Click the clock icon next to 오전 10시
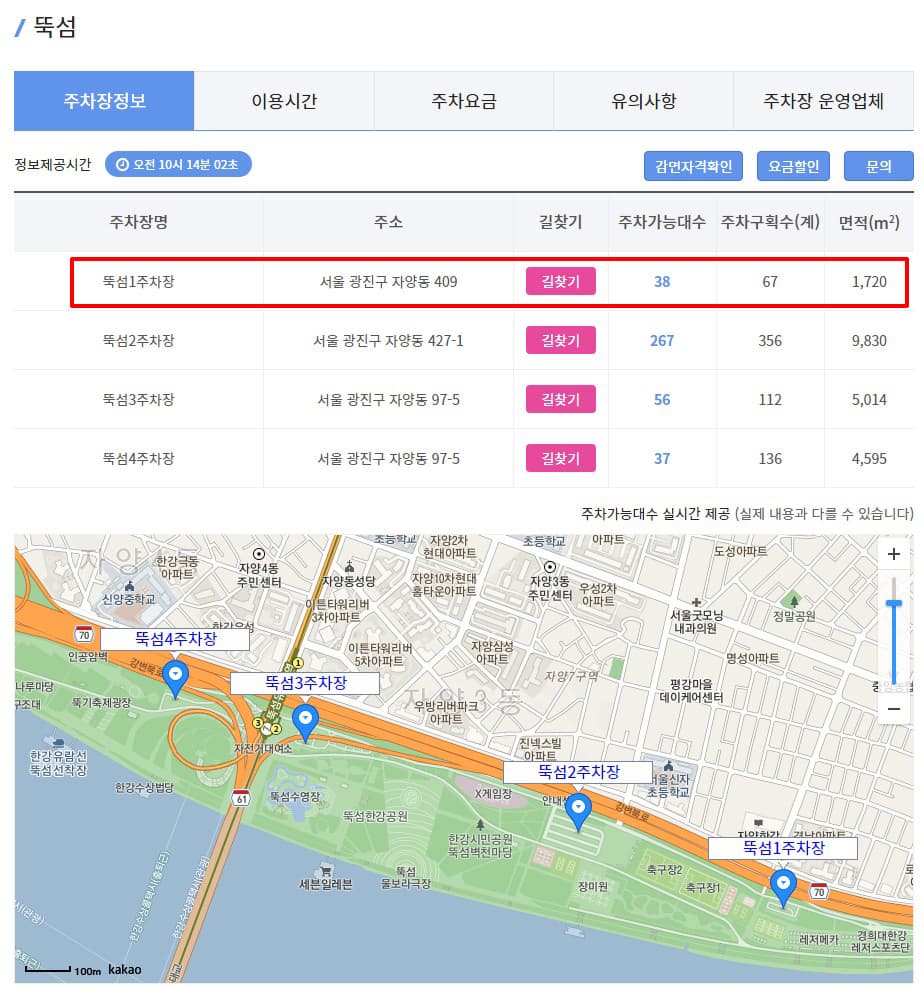Viewport: 924px width, 989px height. [x=123, y=165]
